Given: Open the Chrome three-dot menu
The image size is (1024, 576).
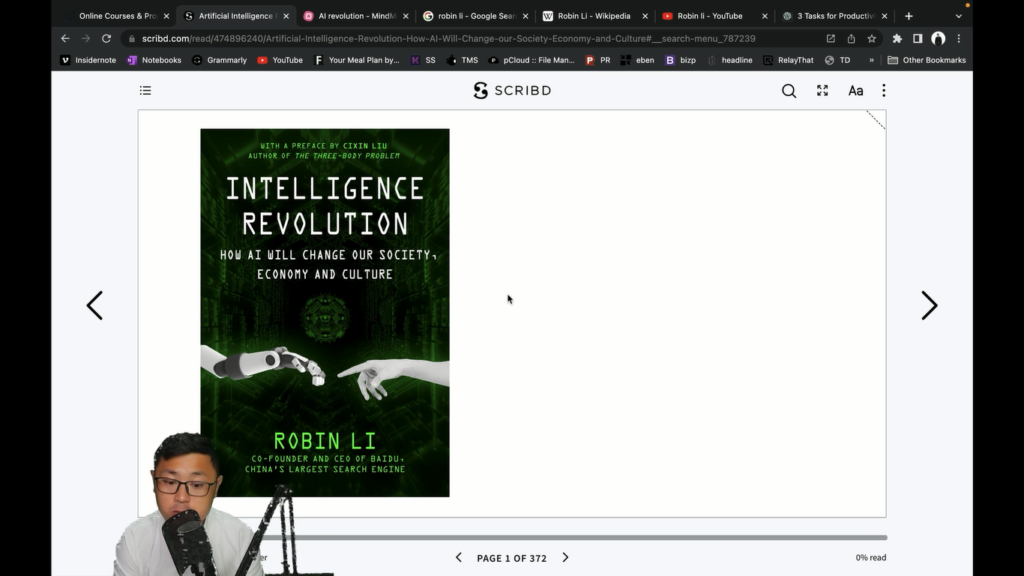Looking at the screenshot, I should 959,39.
